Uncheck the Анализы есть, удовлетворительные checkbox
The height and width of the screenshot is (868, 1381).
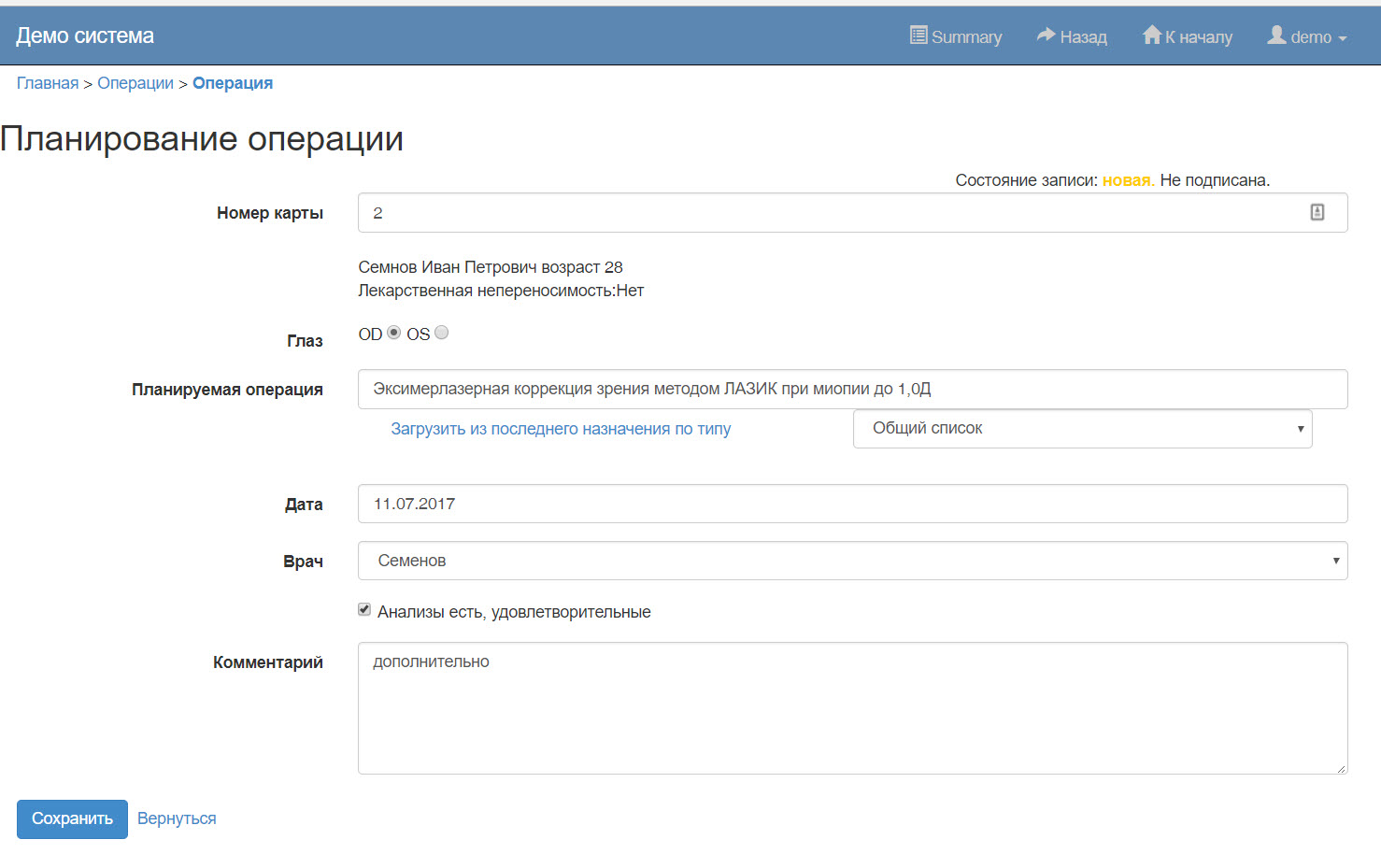[364, 610]
